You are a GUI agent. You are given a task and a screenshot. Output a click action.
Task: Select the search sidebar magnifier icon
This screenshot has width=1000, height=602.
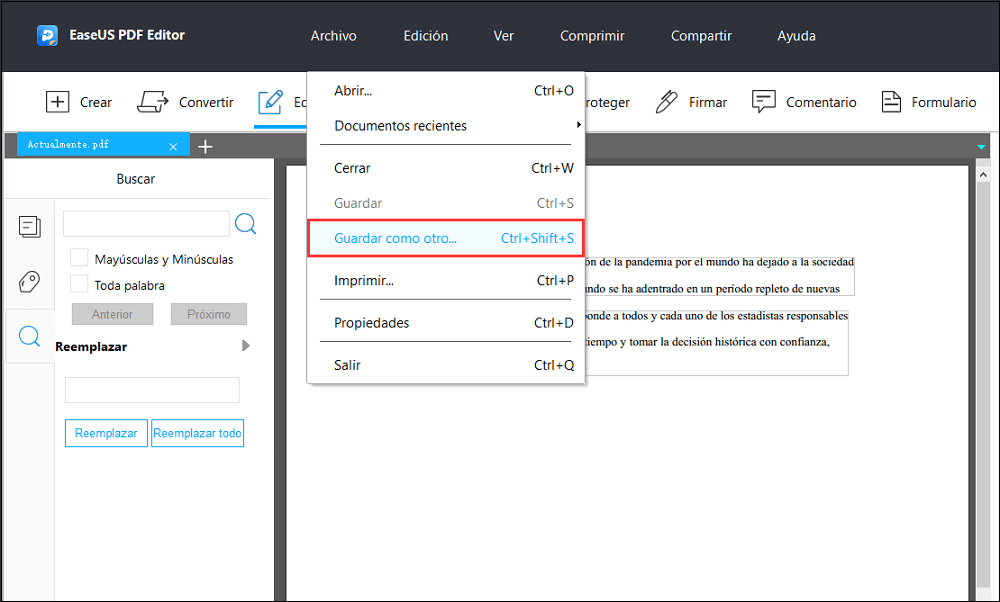click(29, 335)
